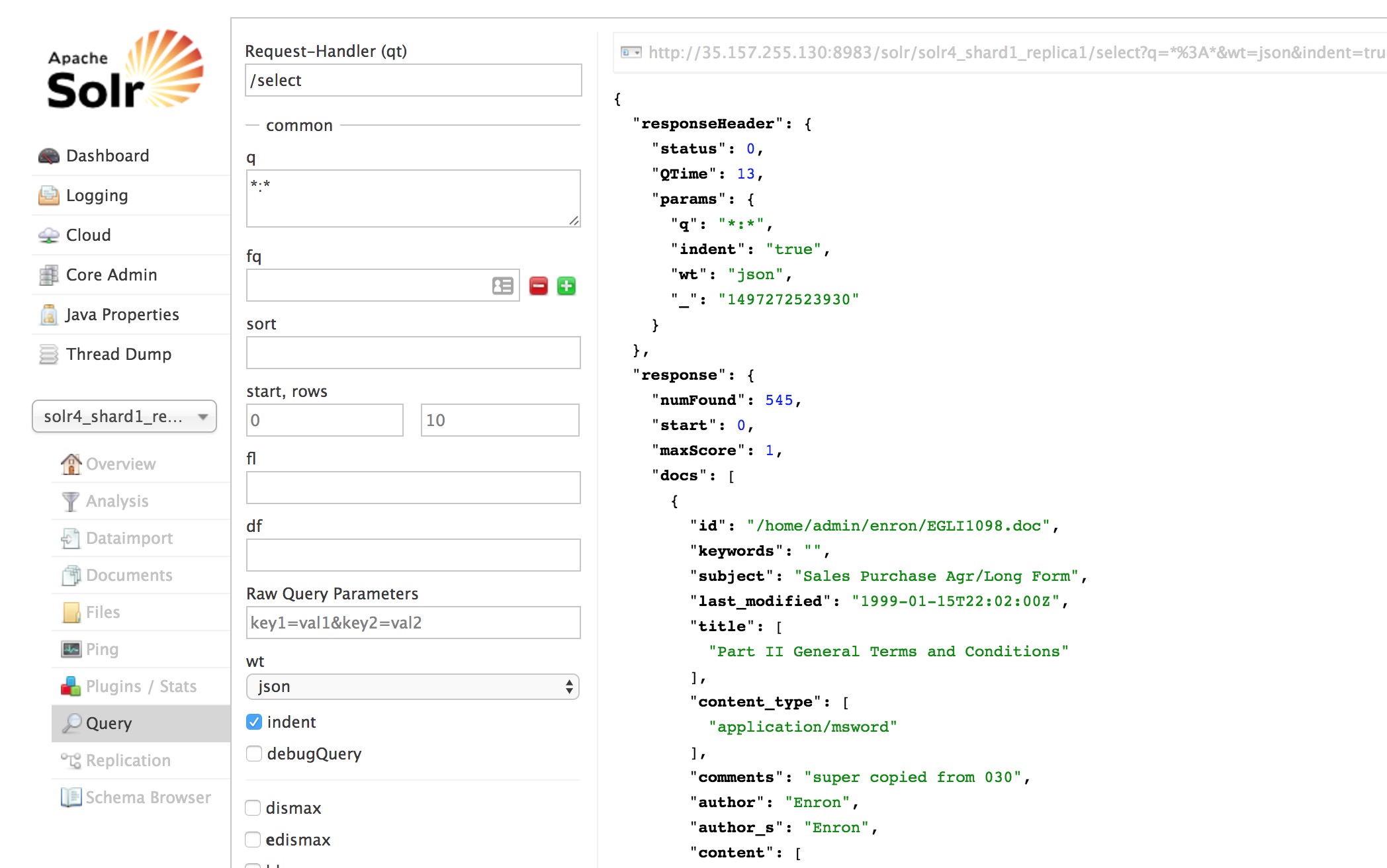1387x868 pixels.
Task: Click the Cloud icon in sidebar
Action: coord(49,236)
